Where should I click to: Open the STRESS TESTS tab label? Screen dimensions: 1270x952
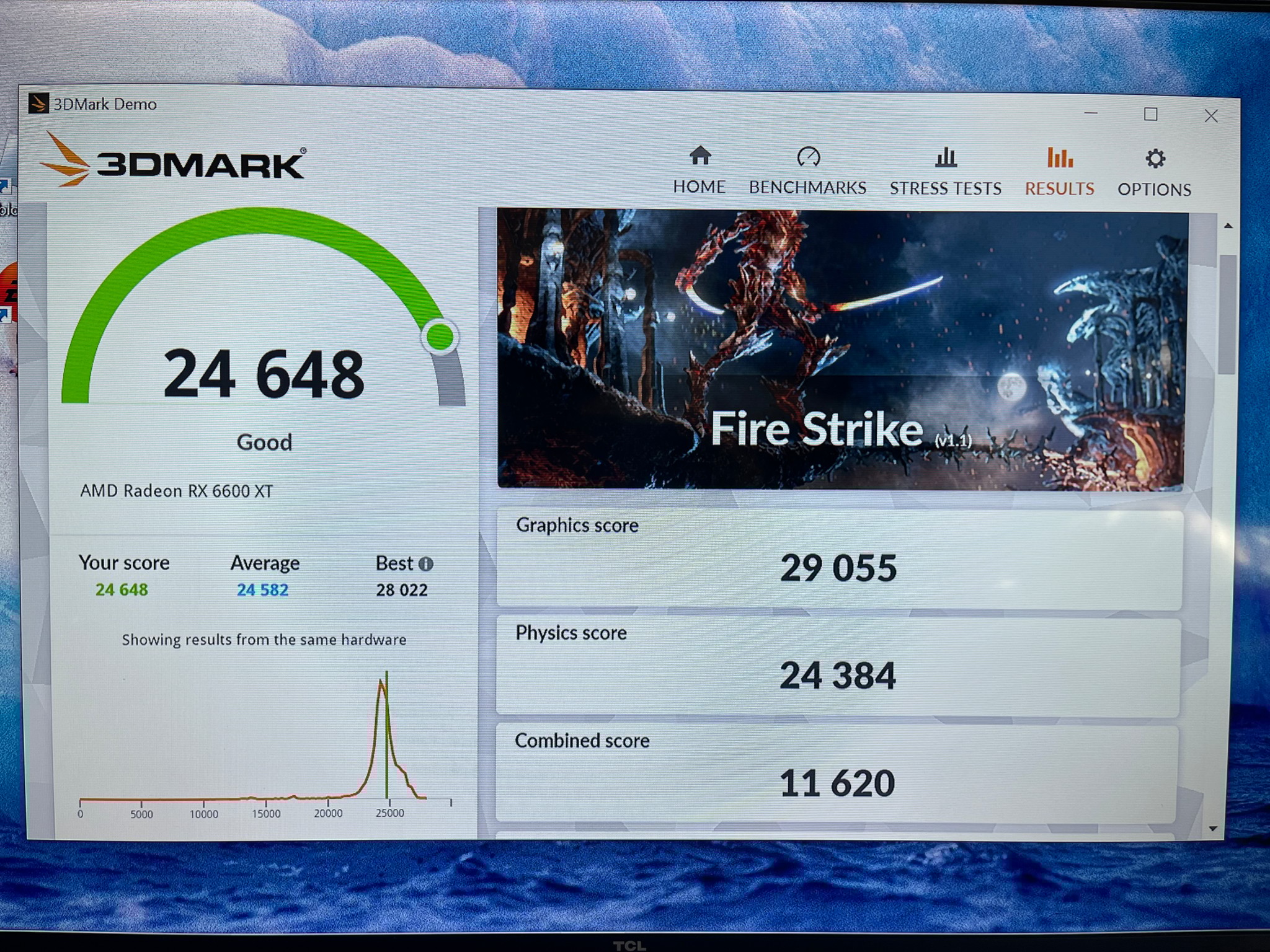click(x=946, y=188)
